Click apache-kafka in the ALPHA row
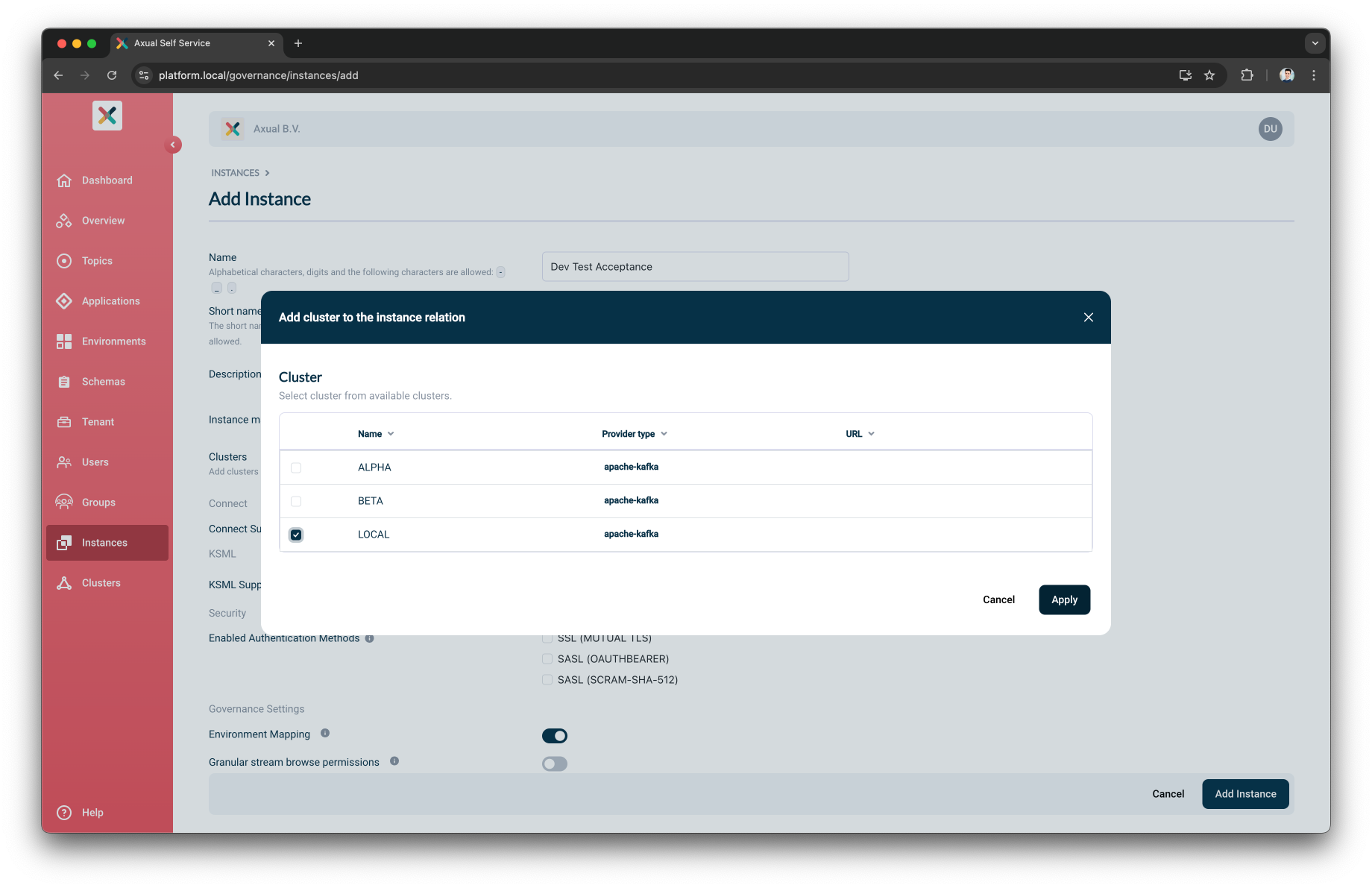Viewport: 1372px width, 888px height. [631, 467]
